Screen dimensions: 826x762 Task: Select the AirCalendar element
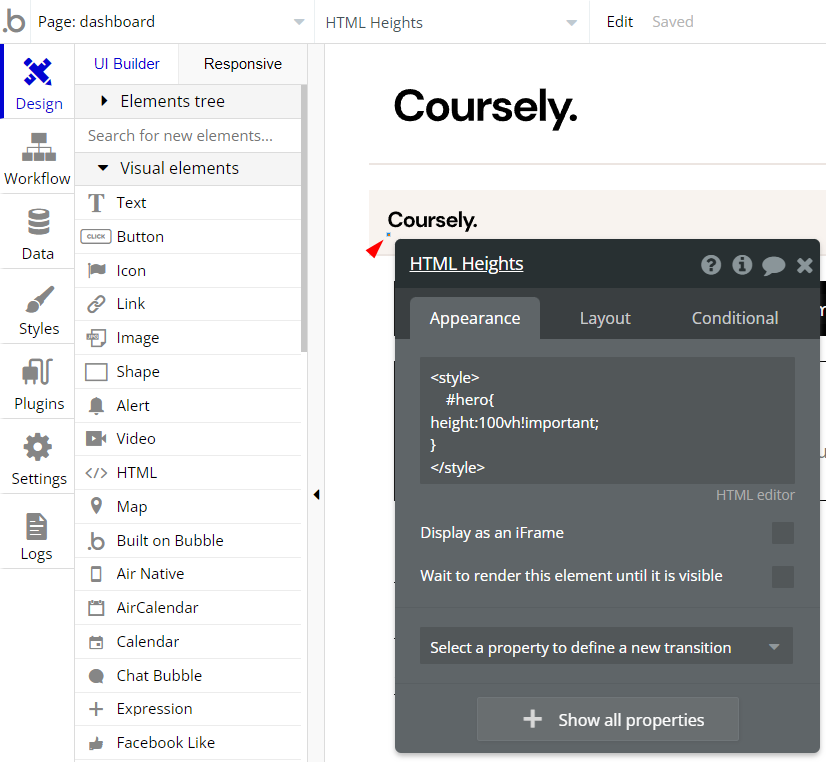pos(188,608)
